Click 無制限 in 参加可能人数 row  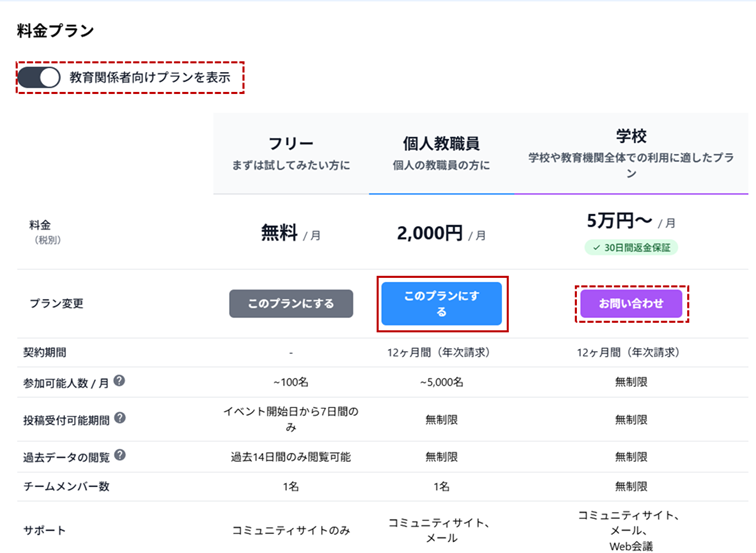pos(631,382)
